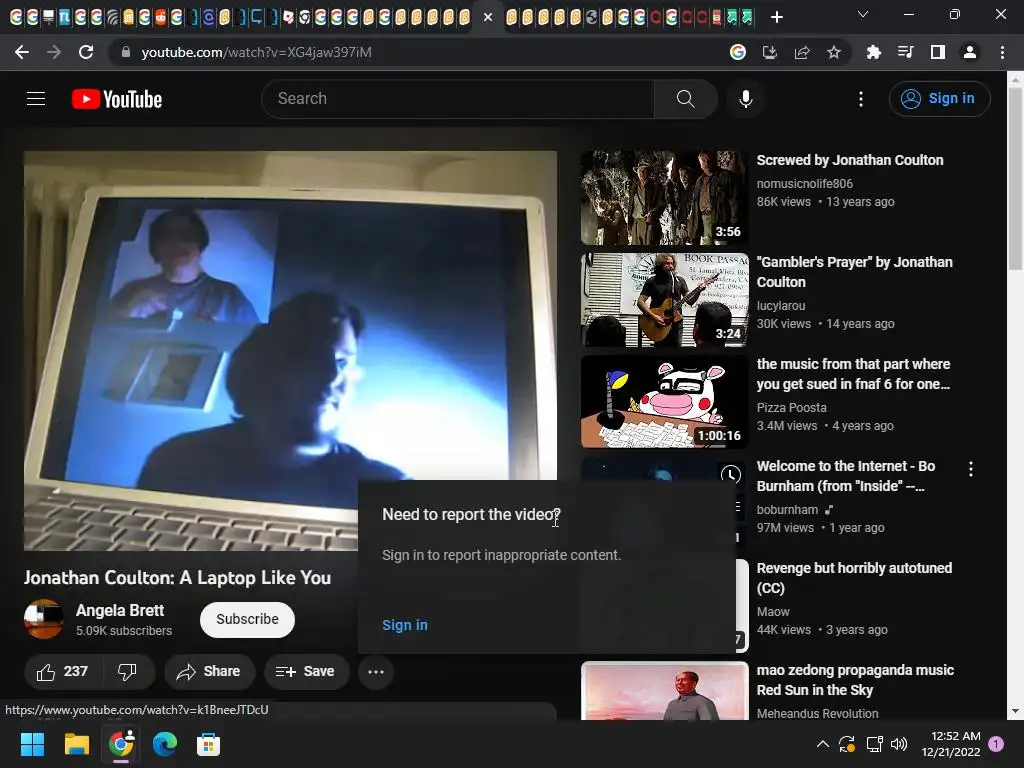Open the Chrome extensions puzzle icon
Image resolution: width=1024 pixels, height=768 pixels.
tap(873, 52)
